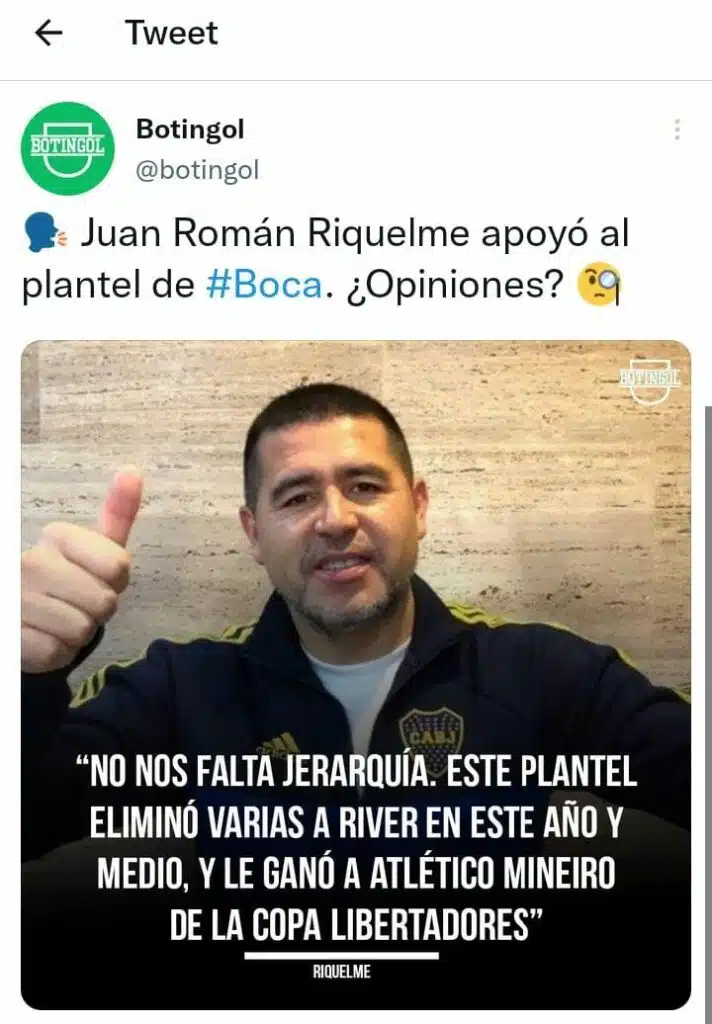Screen dimensions: 712x1024
Task: Open the Botingol profile avatar
Action: tap(67, 148)
